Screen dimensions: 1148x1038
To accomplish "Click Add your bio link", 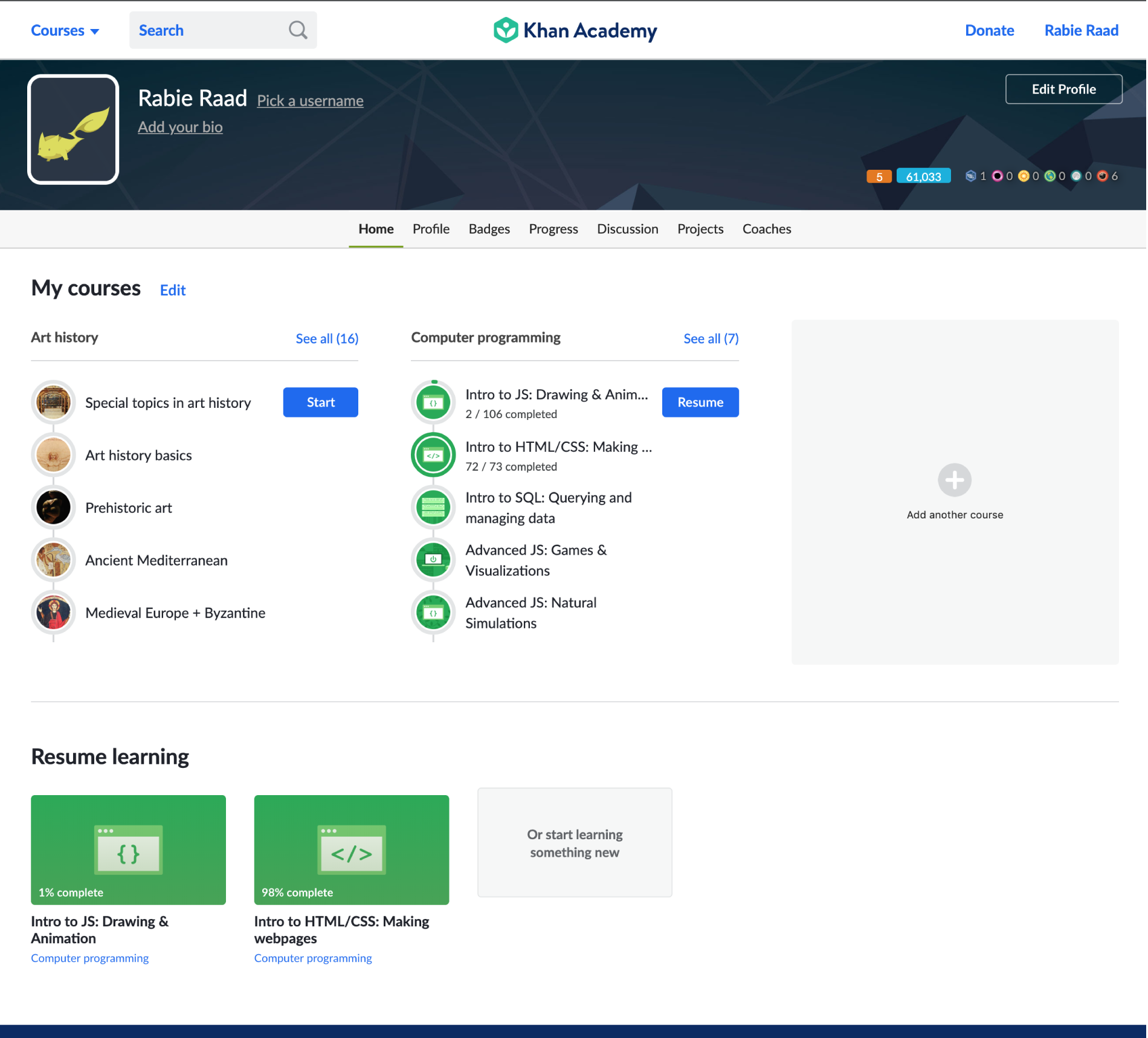I will pos(180,127).
